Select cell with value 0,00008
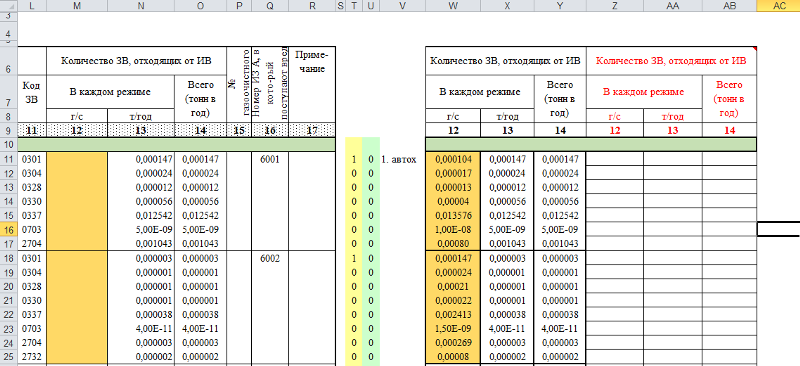 453,356
